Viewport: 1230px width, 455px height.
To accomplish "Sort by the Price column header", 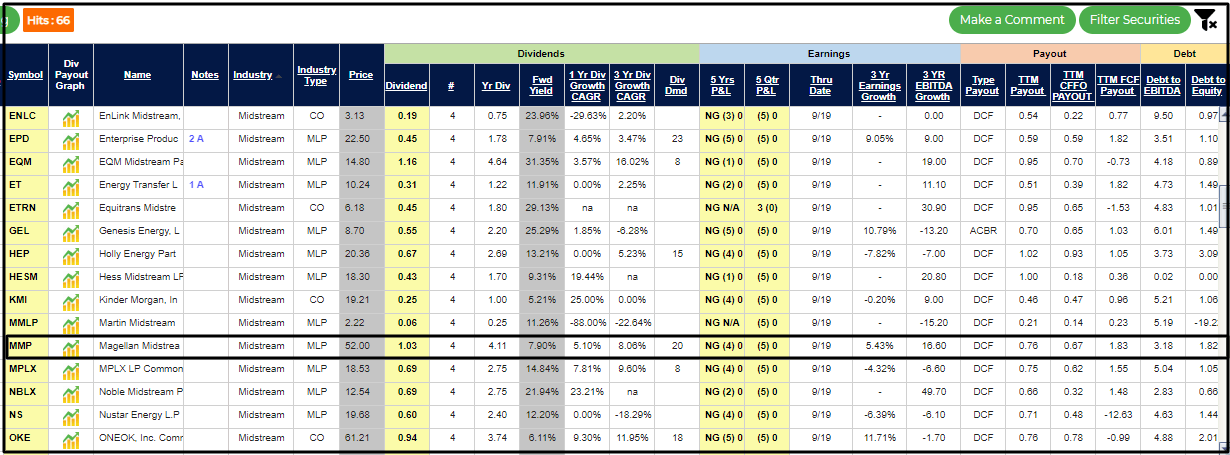I will [361, 75].
